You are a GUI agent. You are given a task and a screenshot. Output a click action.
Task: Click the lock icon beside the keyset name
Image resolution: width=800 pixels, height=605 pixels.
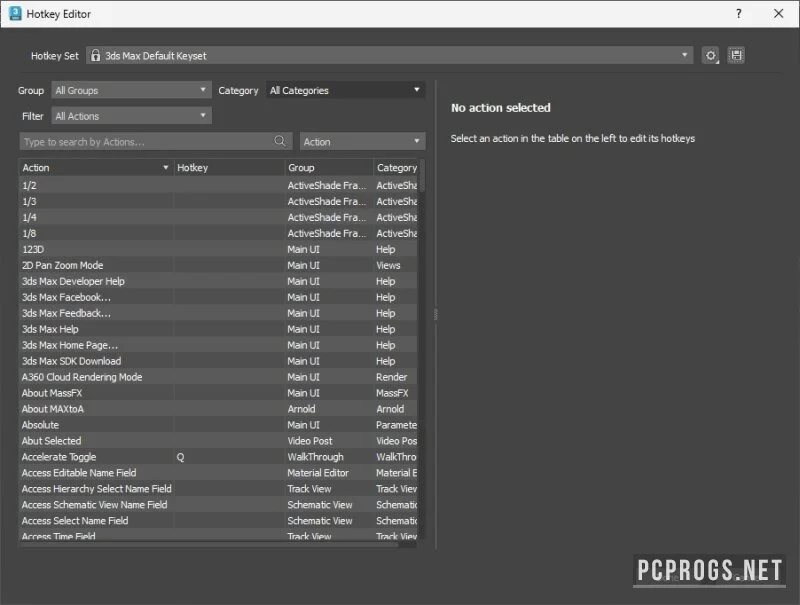pyautogui.click(x=95, y=56)
